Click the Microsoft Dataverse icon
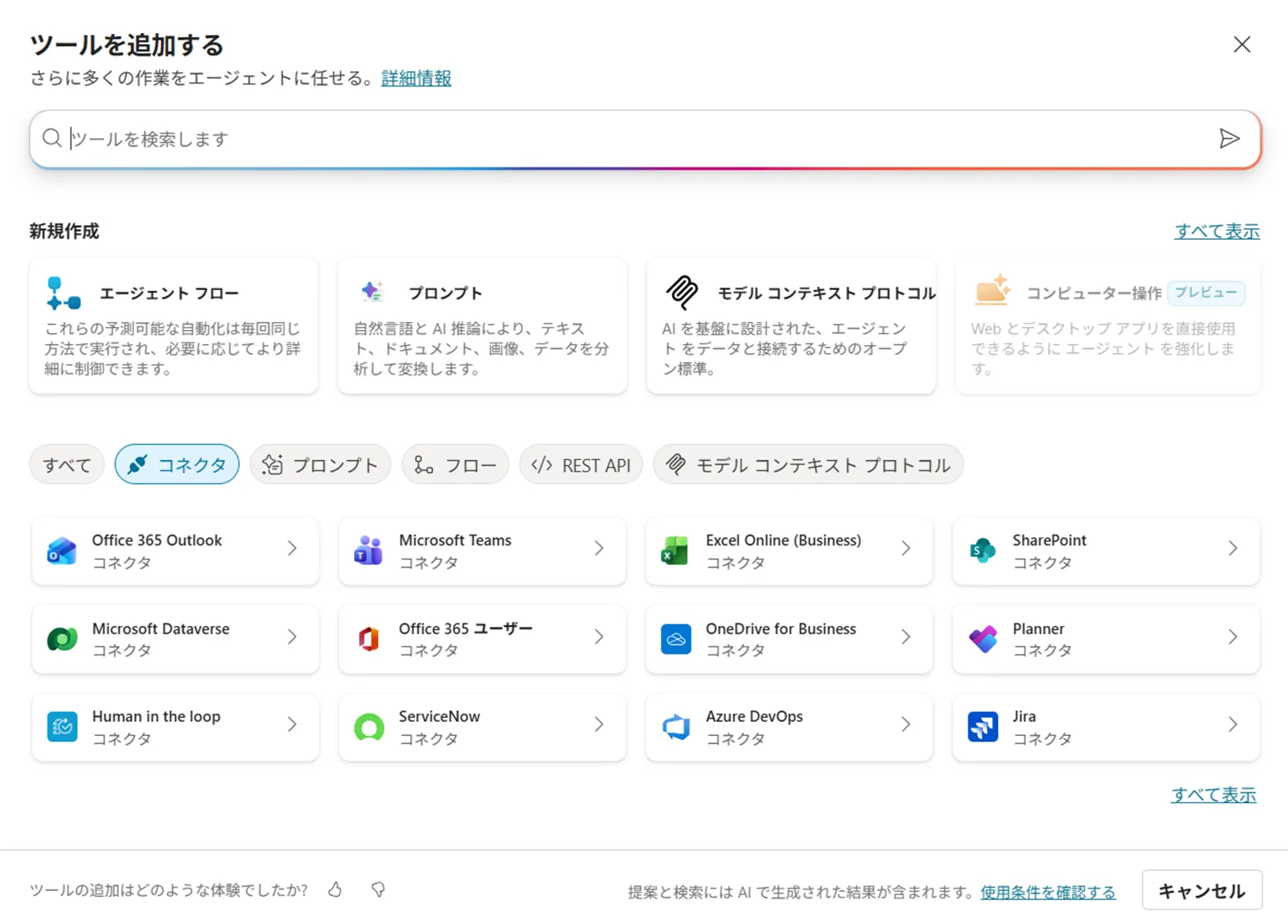Image resolution: width=1288 pixels, height=924 pixels. 62,638
